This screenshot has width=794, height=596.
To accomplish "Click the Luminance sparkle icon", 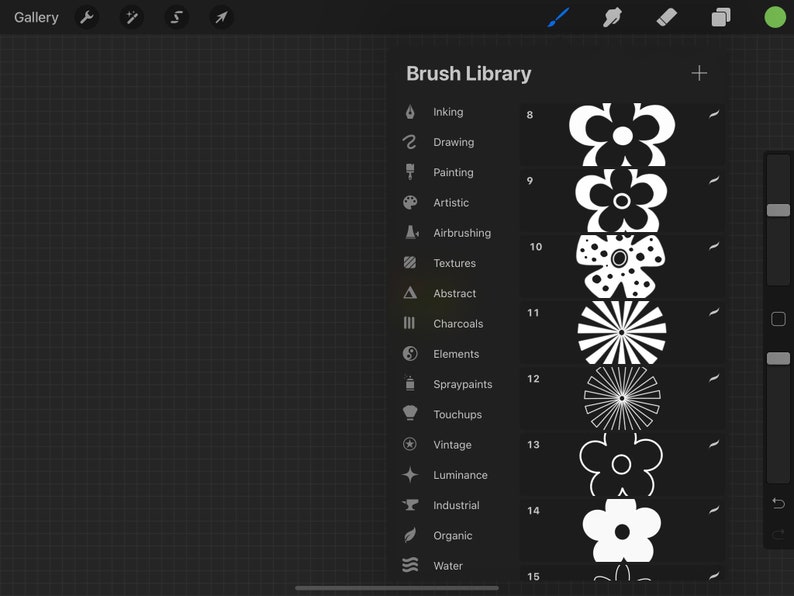I will [410, 474].
